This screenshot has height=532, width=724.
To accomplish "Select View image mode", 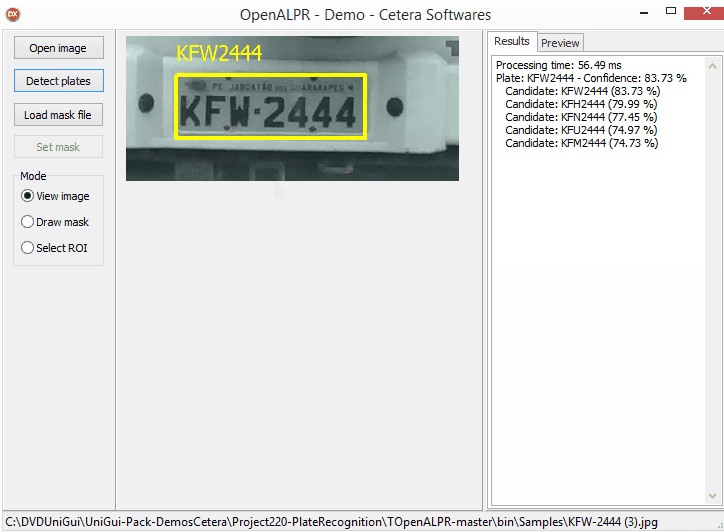I will (x=55, y=196).
